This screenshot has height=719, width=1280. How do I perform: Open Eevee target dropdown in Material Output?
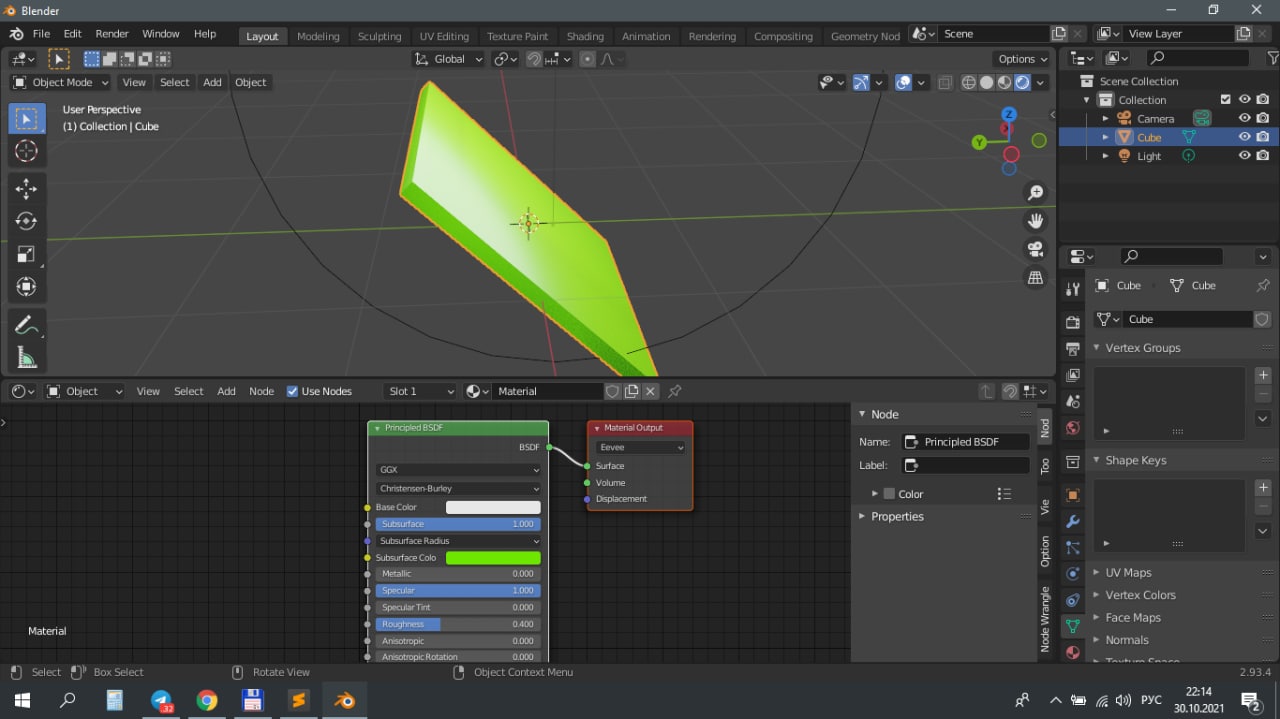(640, 447)
